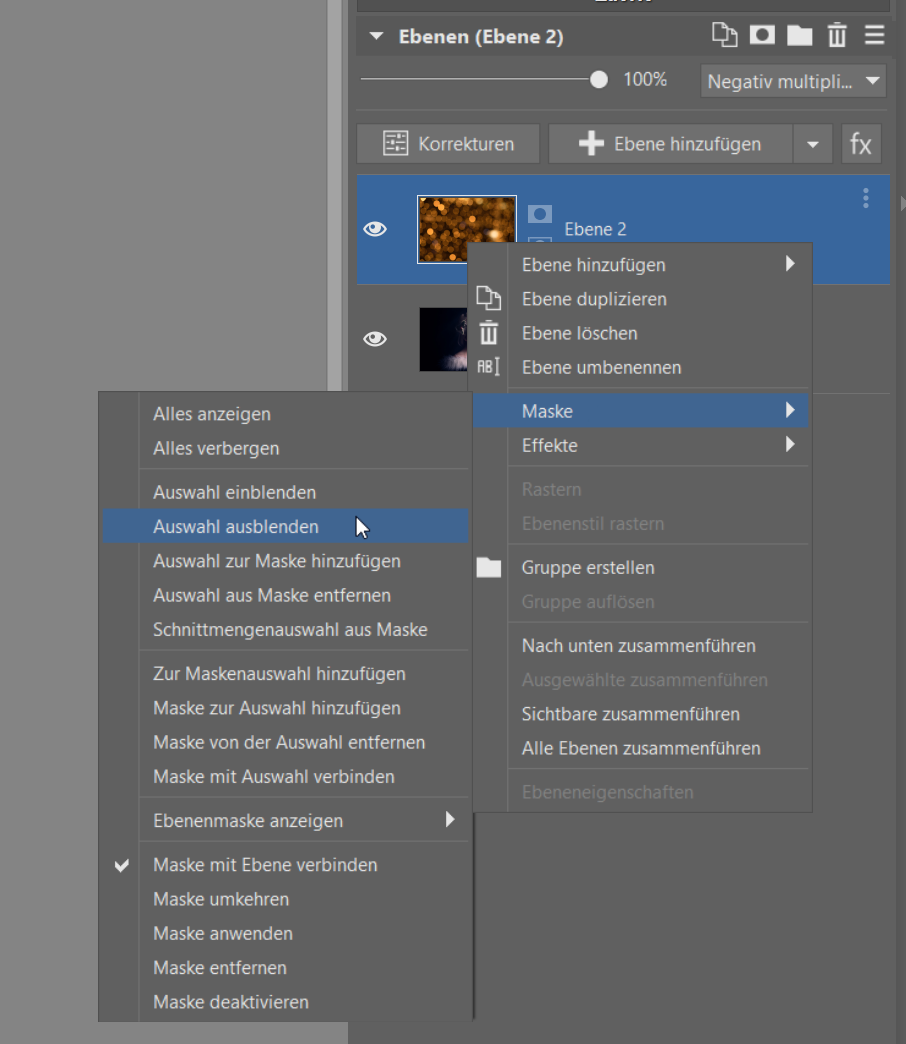Viewport: 906px width, 1044px height.
Task: Select Auswahl ausblenden
Action: point(286,527)
